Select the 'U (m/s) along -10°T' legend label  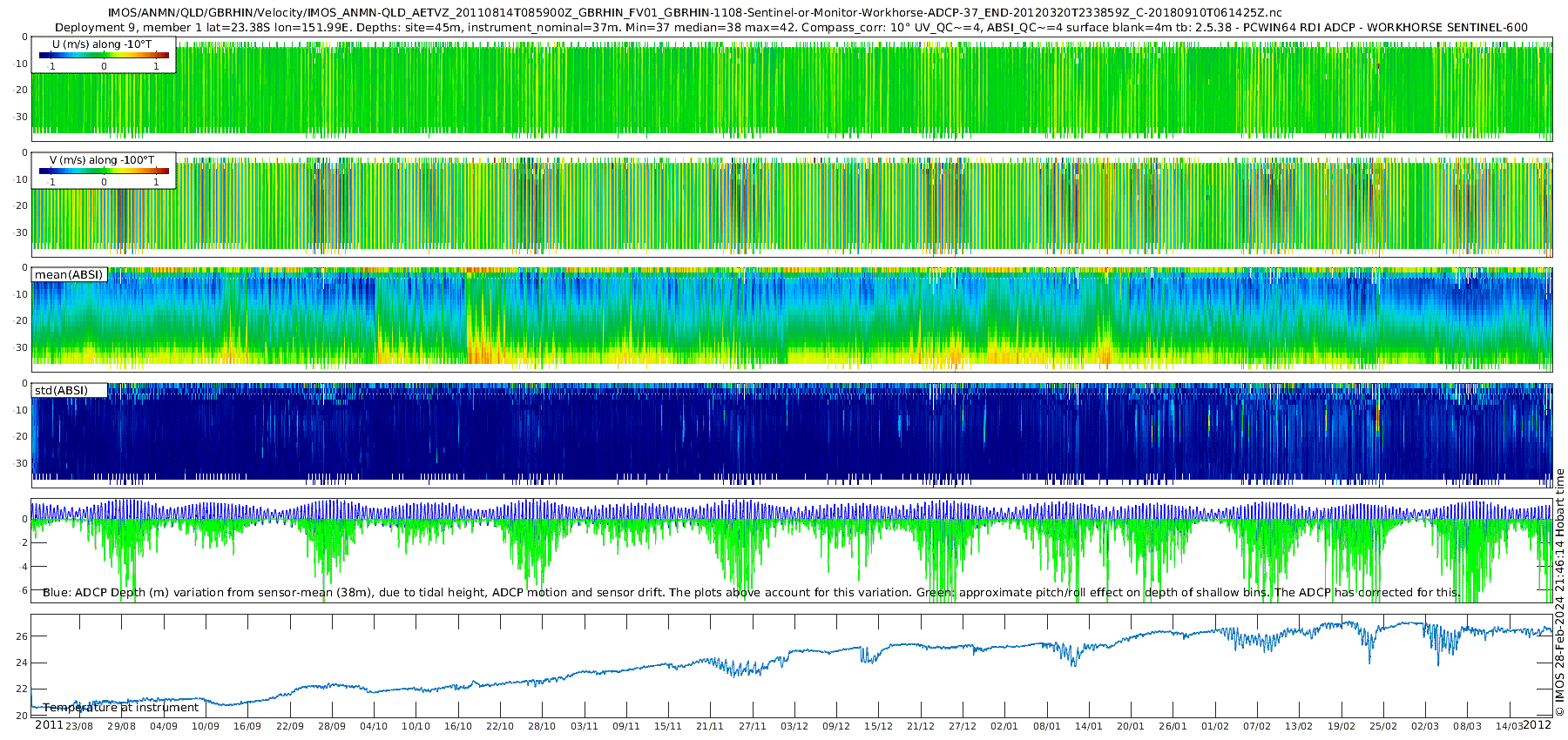click(102, 44)
